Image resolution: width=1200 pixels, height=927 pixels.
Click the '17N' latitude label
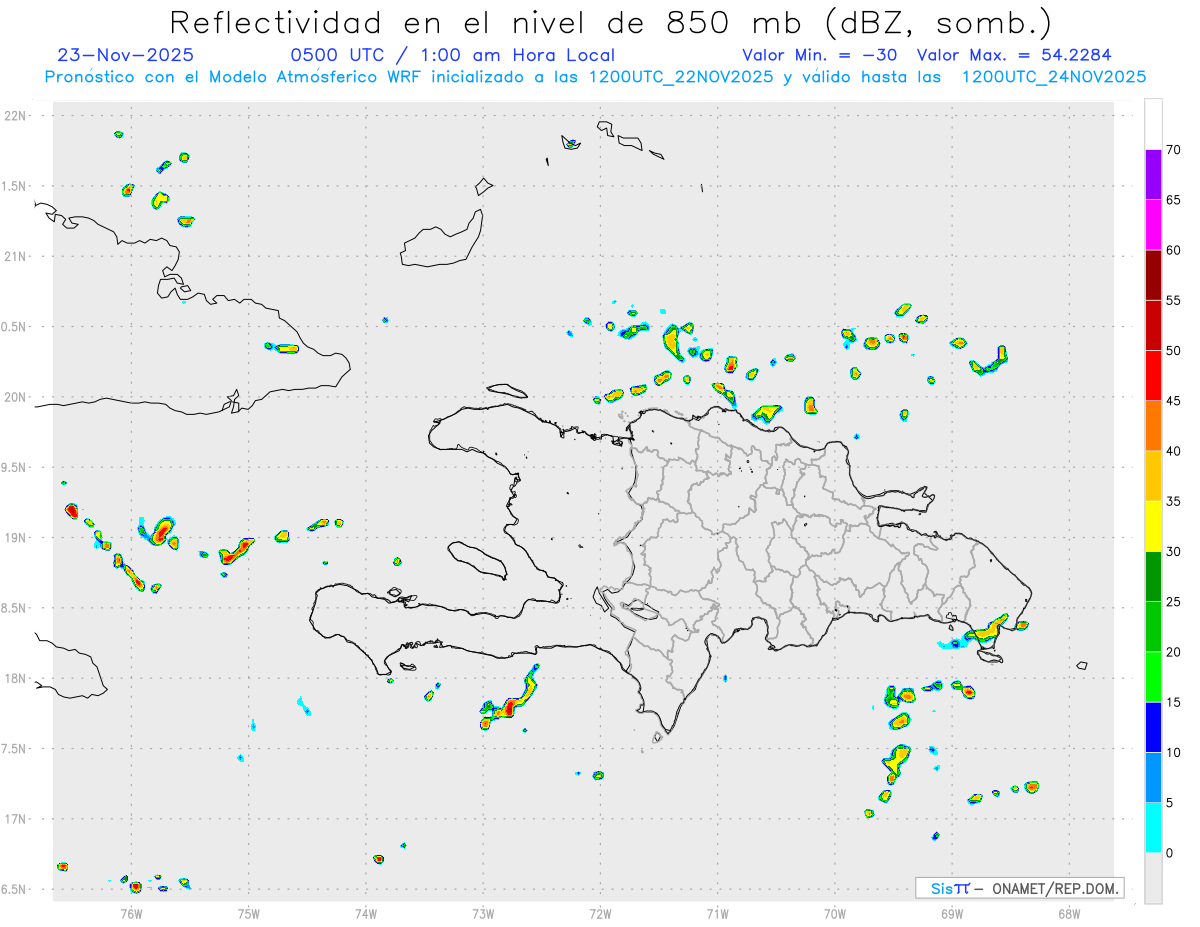[x=17, y=819]
